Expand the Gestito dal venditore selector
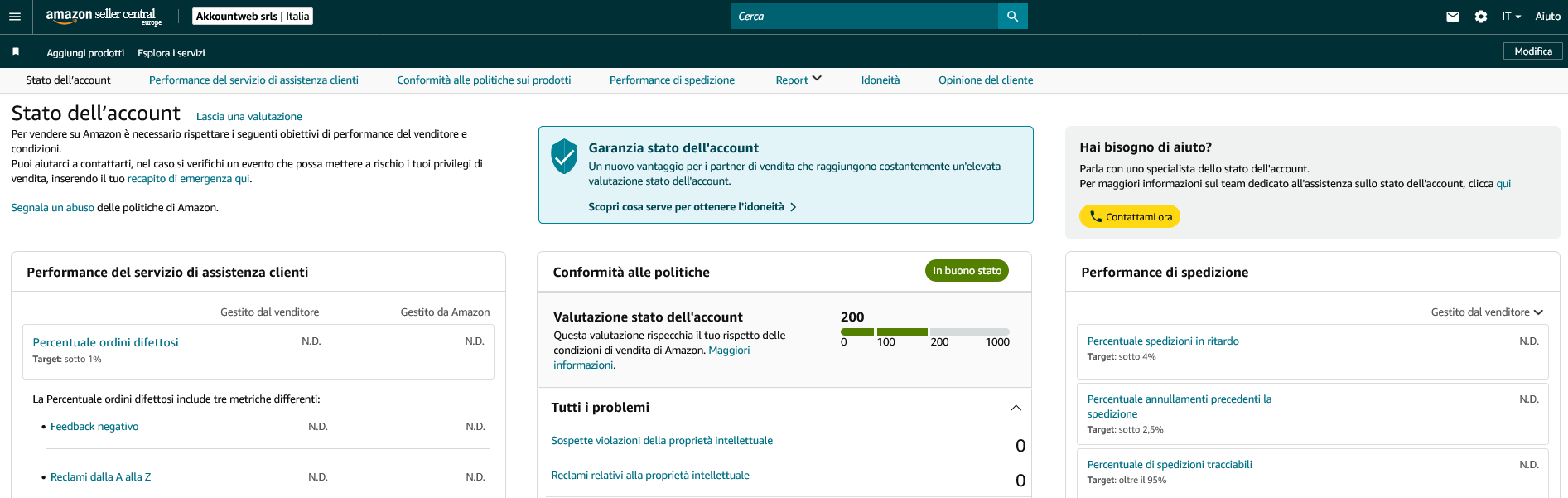 1487,312
